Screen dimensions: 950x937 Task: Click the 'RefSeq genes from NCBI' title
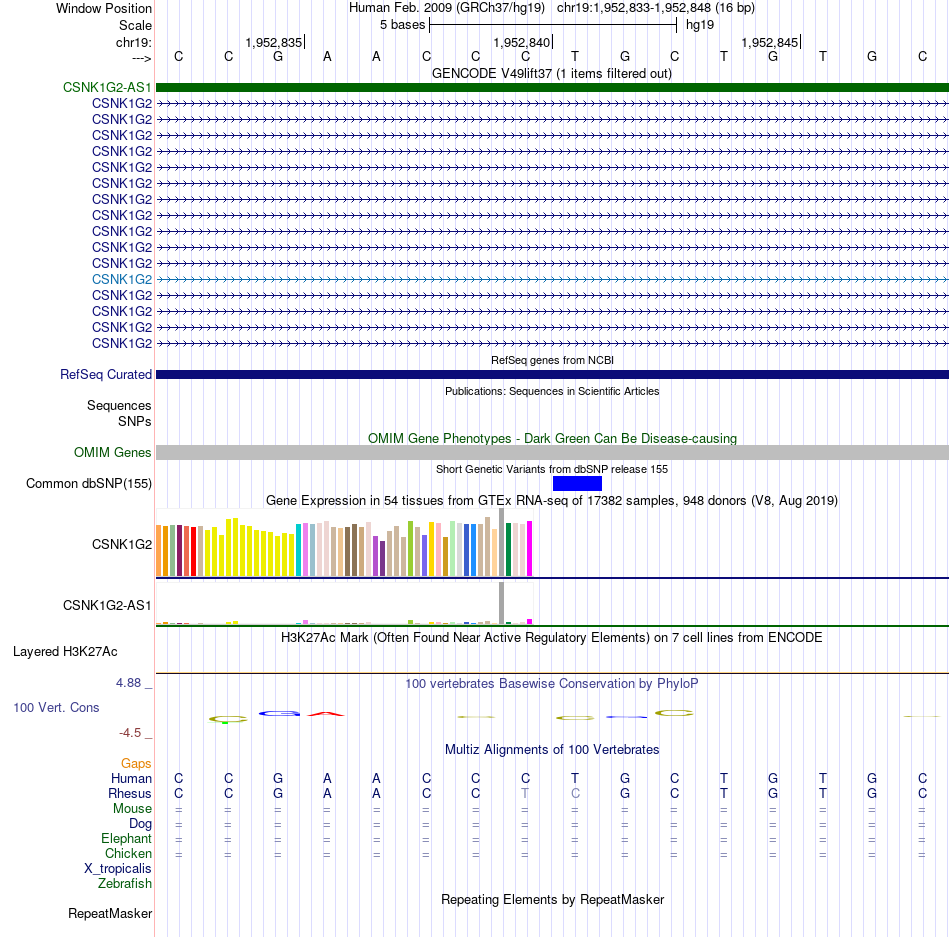(552, 360)
